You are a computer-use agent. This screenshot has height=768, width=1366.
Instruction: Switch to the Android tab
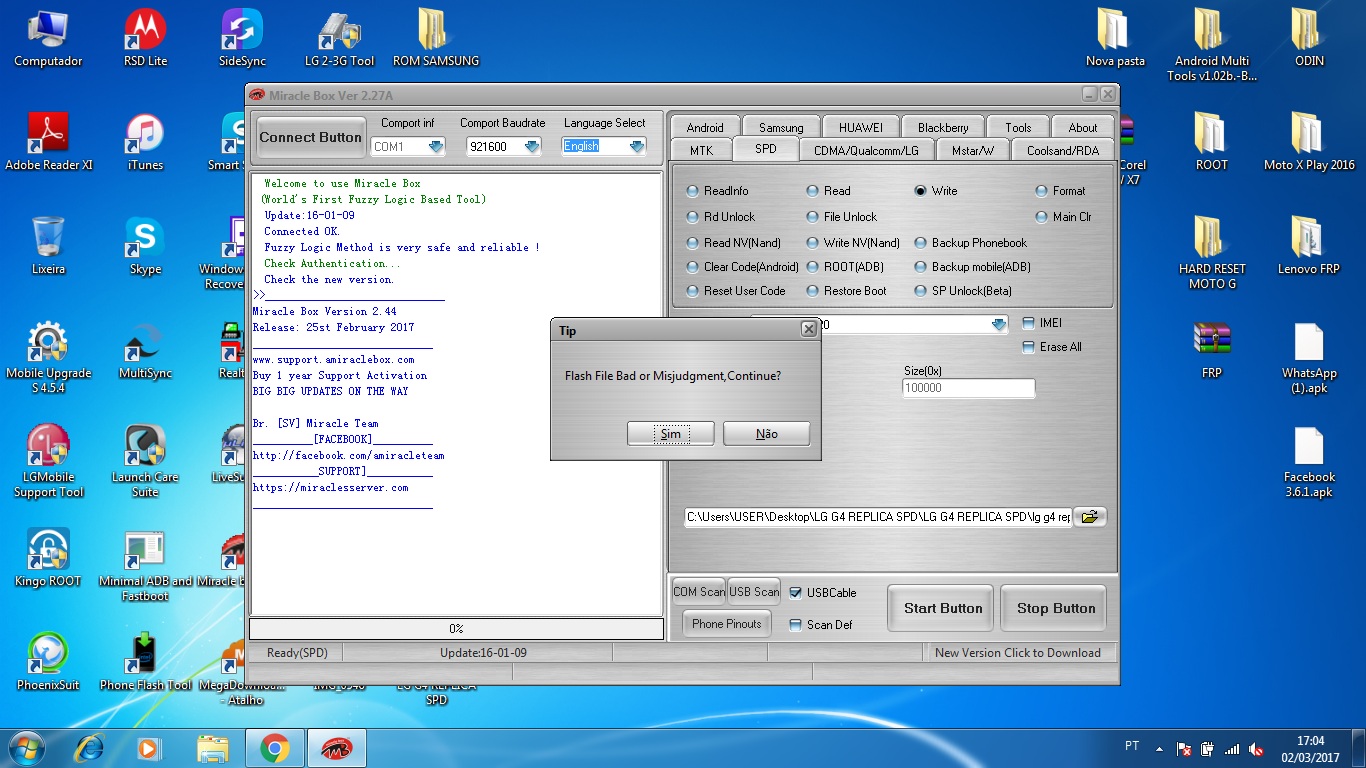(705, 127)
